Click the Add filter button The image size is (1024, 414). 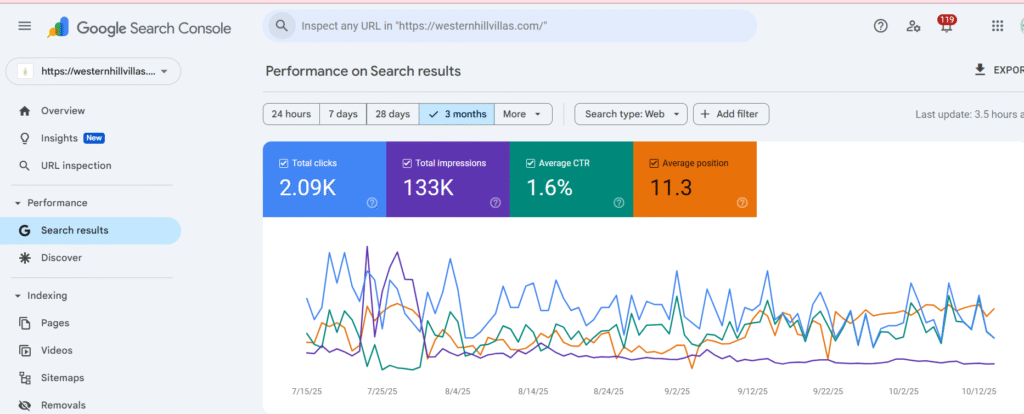click(x=731, y=114)
